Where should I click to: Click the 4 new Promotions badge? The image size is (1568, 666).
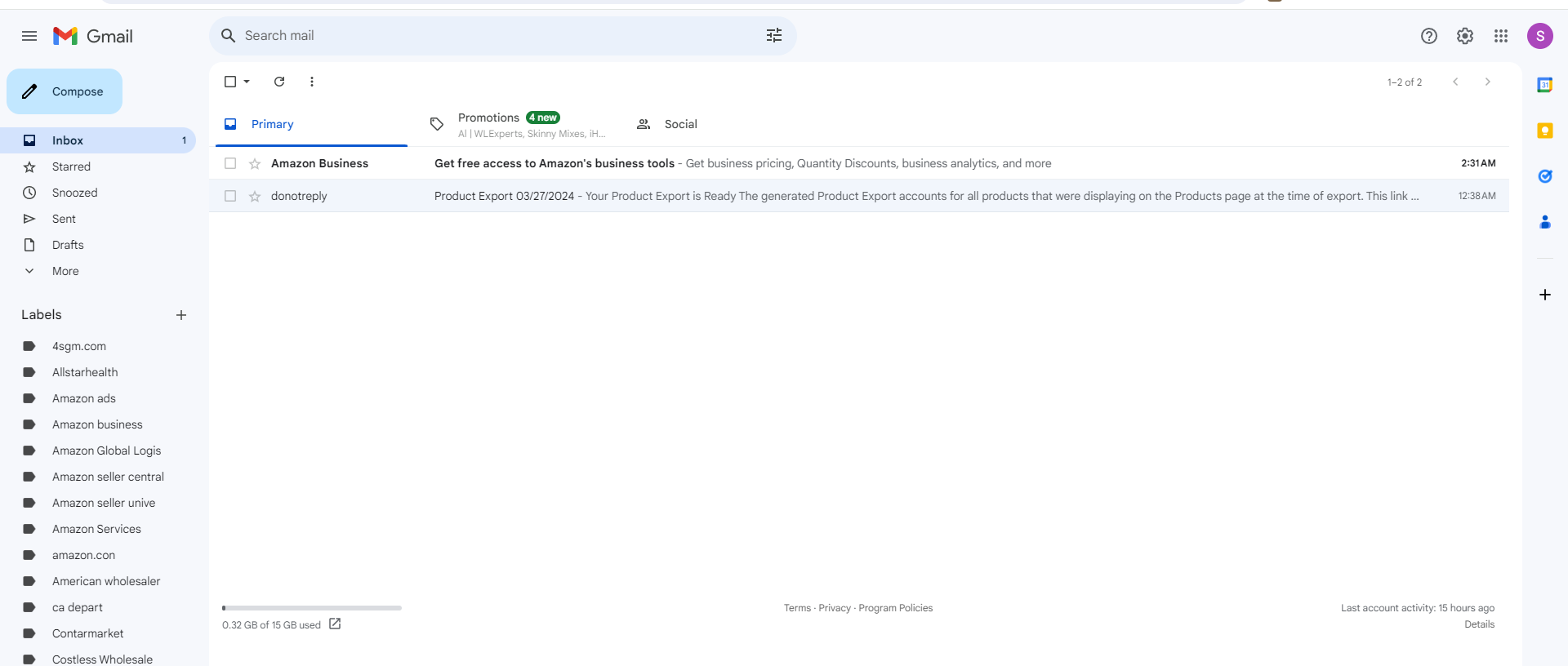pos(543,118)
